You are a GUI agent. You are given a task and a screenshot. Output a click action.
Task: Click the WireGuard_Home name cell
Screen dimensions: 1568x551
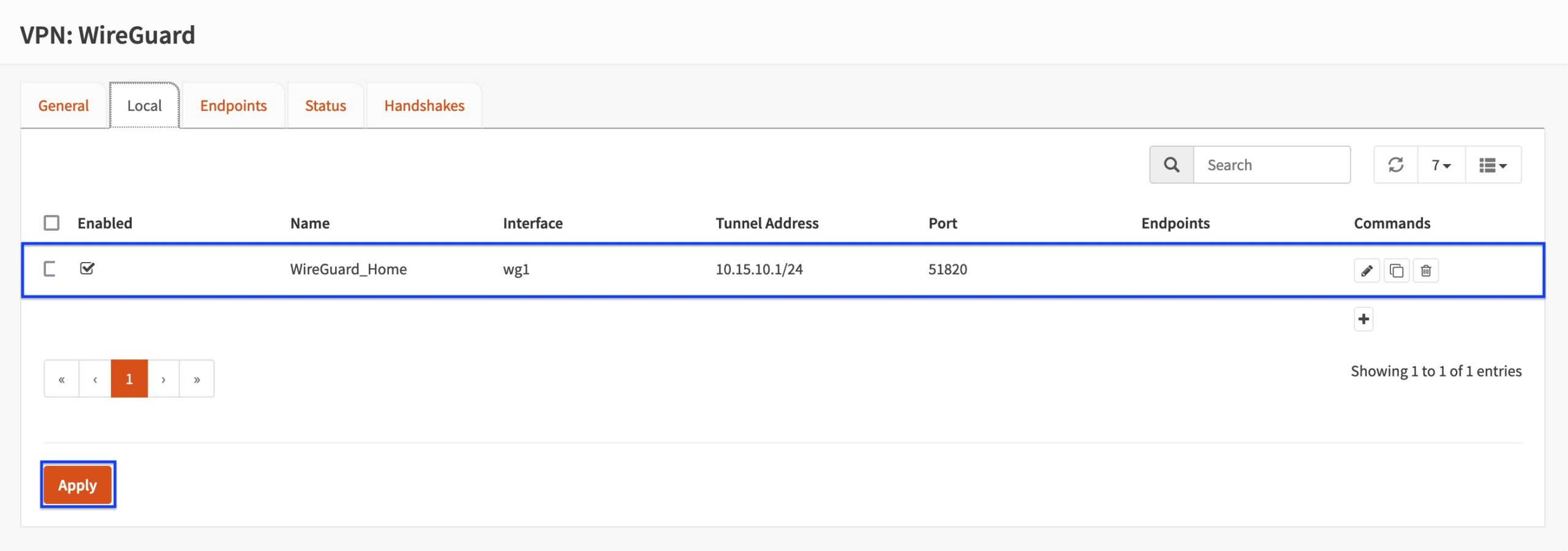tap(349, 269)
